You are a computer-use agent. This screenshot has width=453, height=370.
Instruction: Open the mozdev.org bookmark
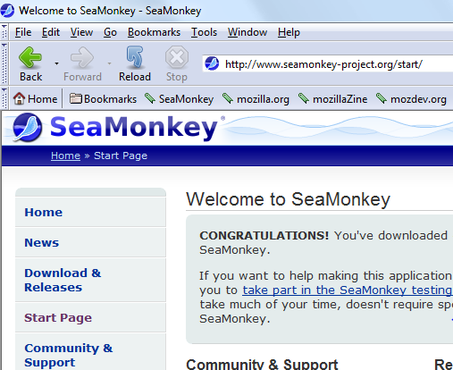pos(411,99)
